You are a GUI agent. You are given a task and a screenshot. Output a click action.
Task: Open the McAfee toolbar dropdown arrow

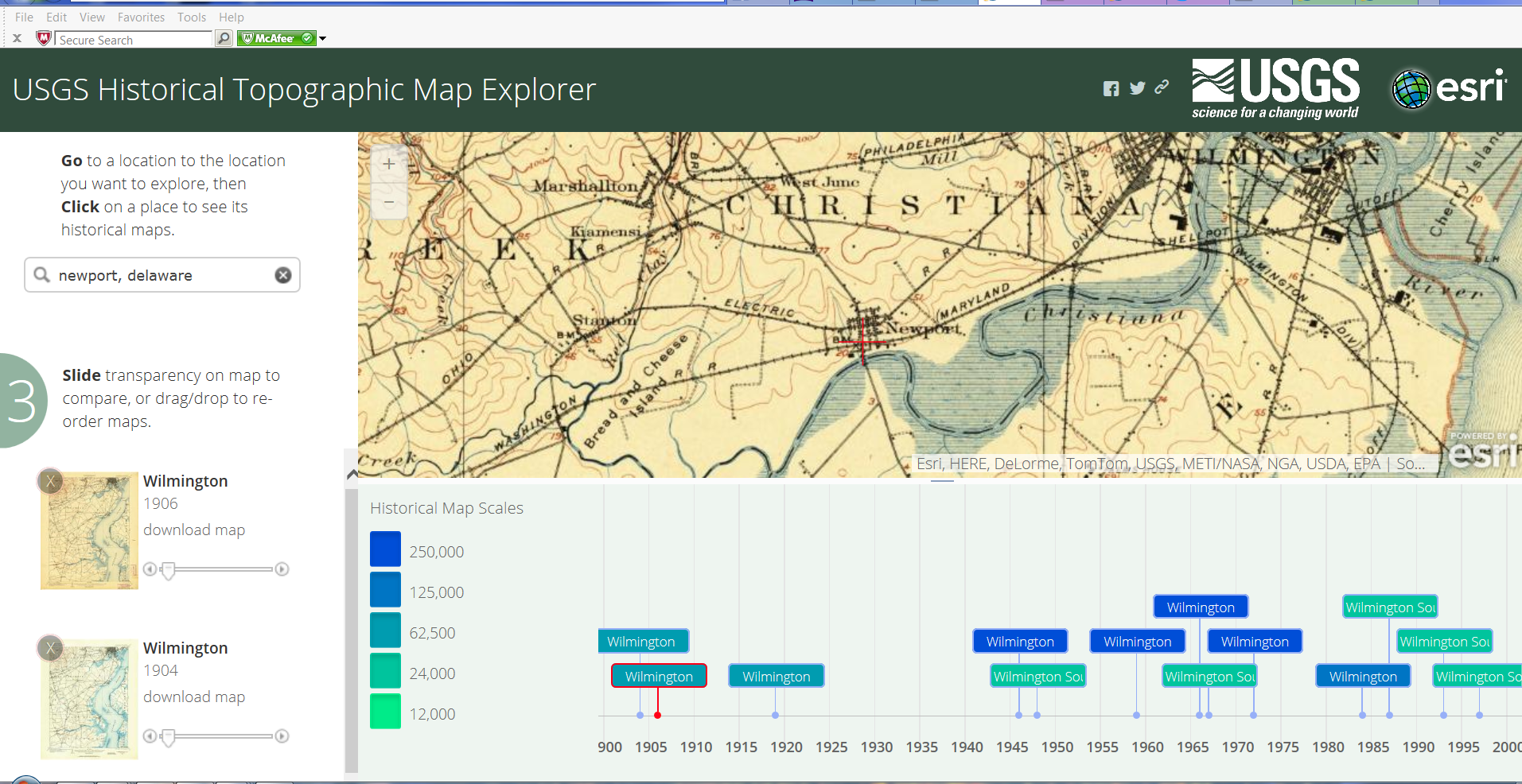(x=321, y=38)
